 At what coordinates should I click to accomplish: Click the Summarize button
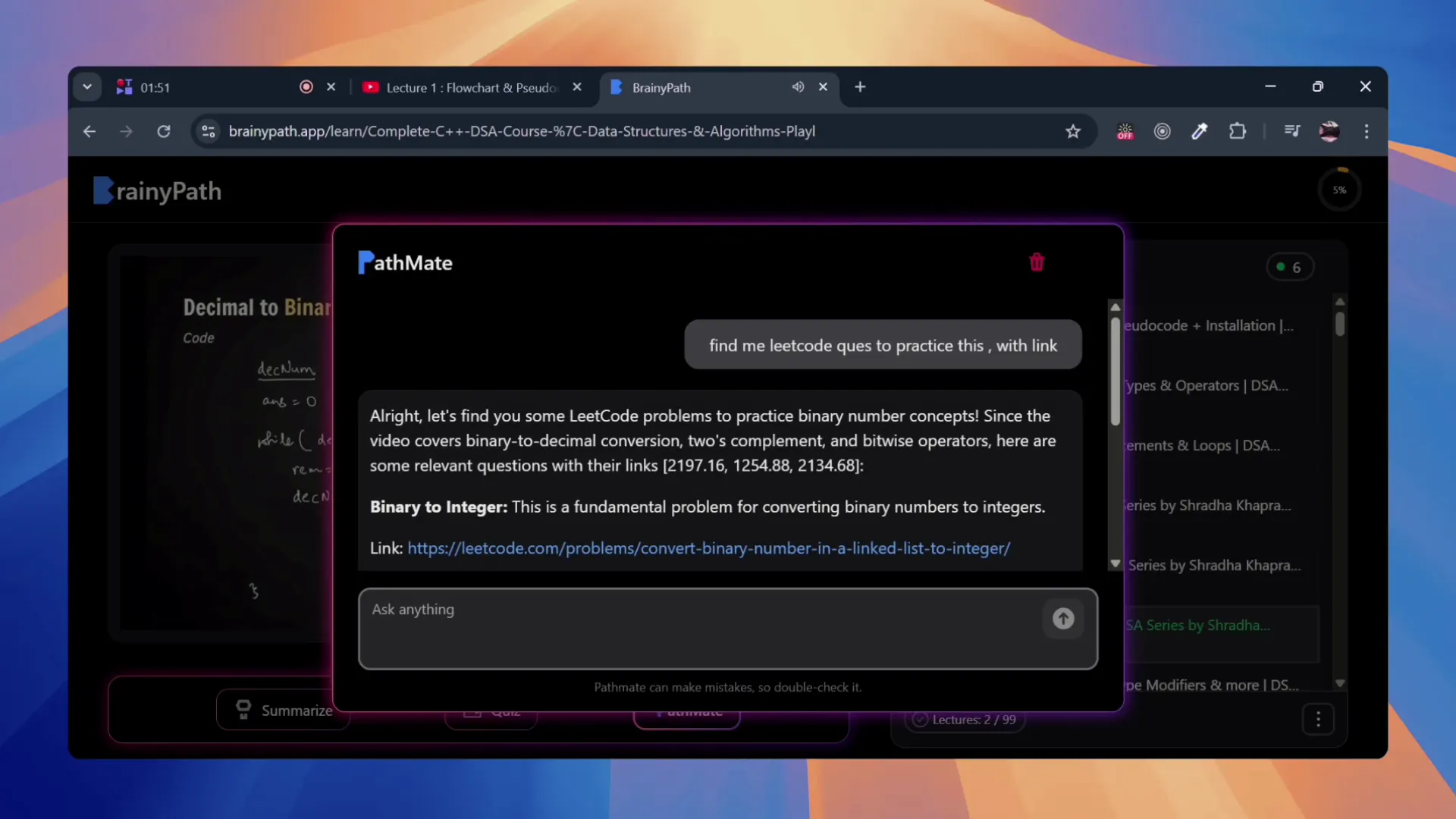(x=284, y=710)
